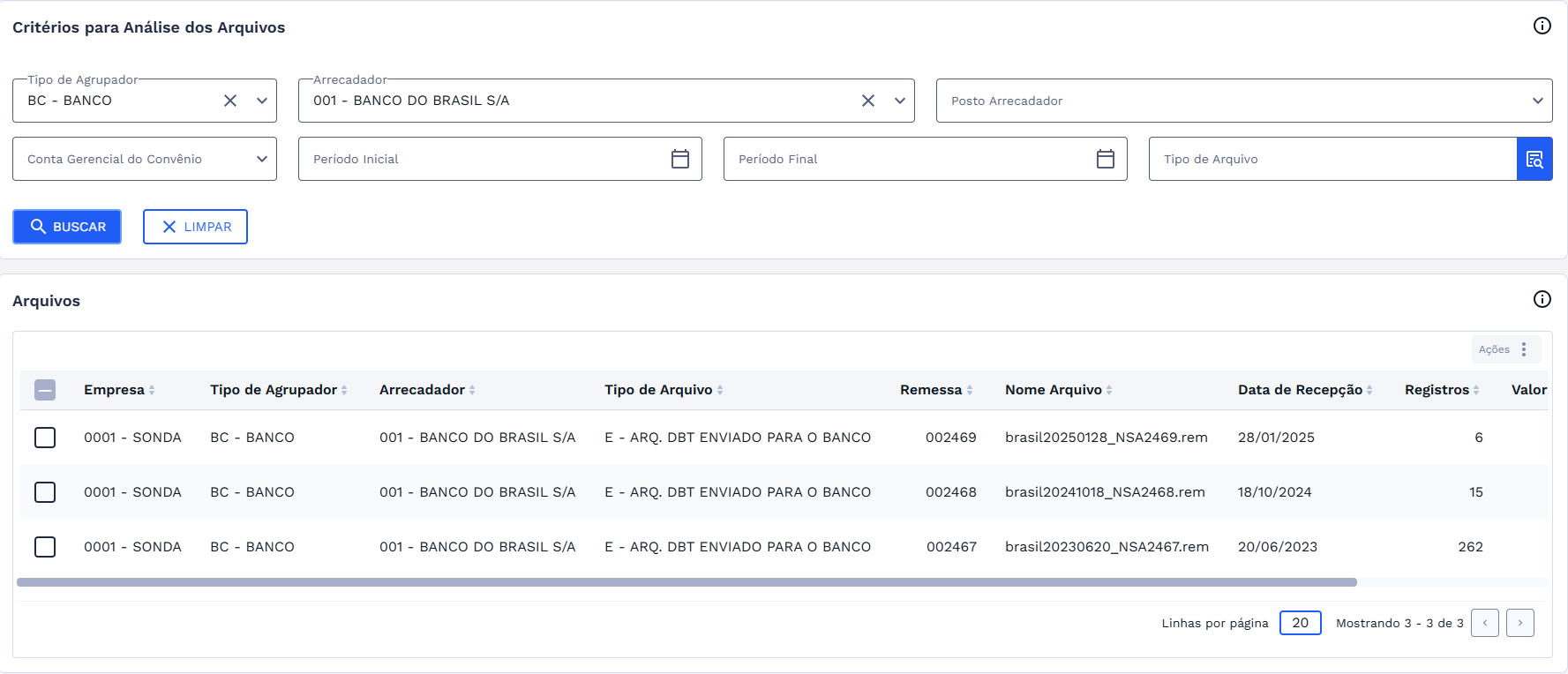This screenshot has height=674, width=1568.
Task: Tick the checkbox for remessa 002467
Action: tap(45, 547)
